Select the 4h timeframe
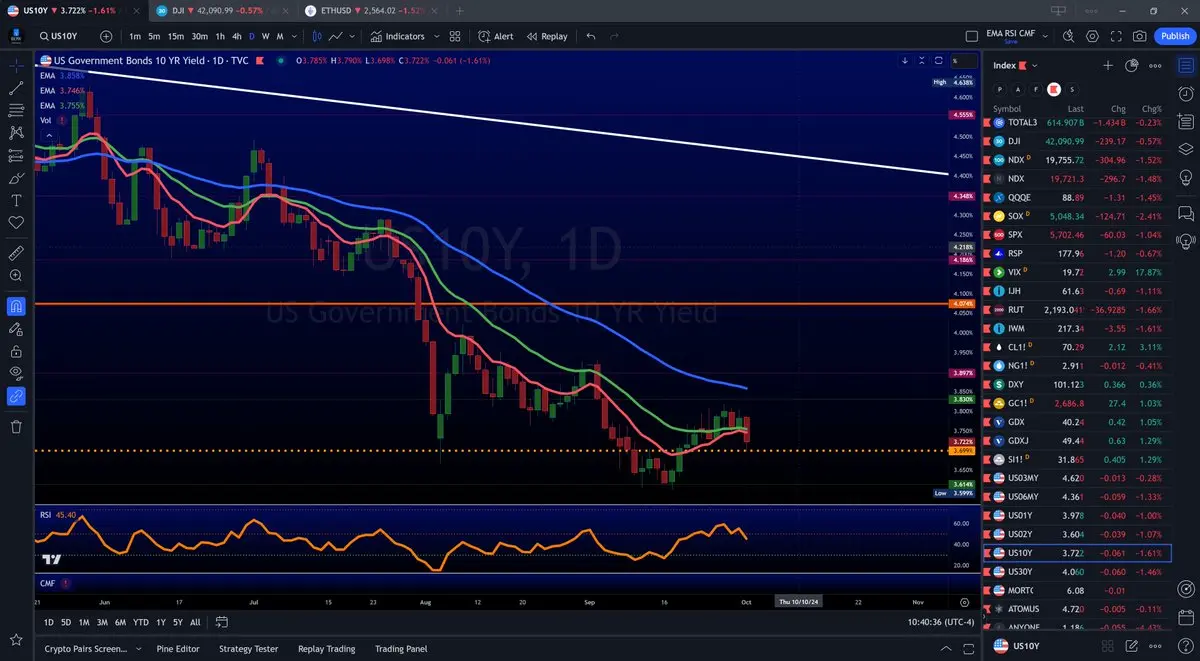 pyautogui.click(x=236, y=36)
